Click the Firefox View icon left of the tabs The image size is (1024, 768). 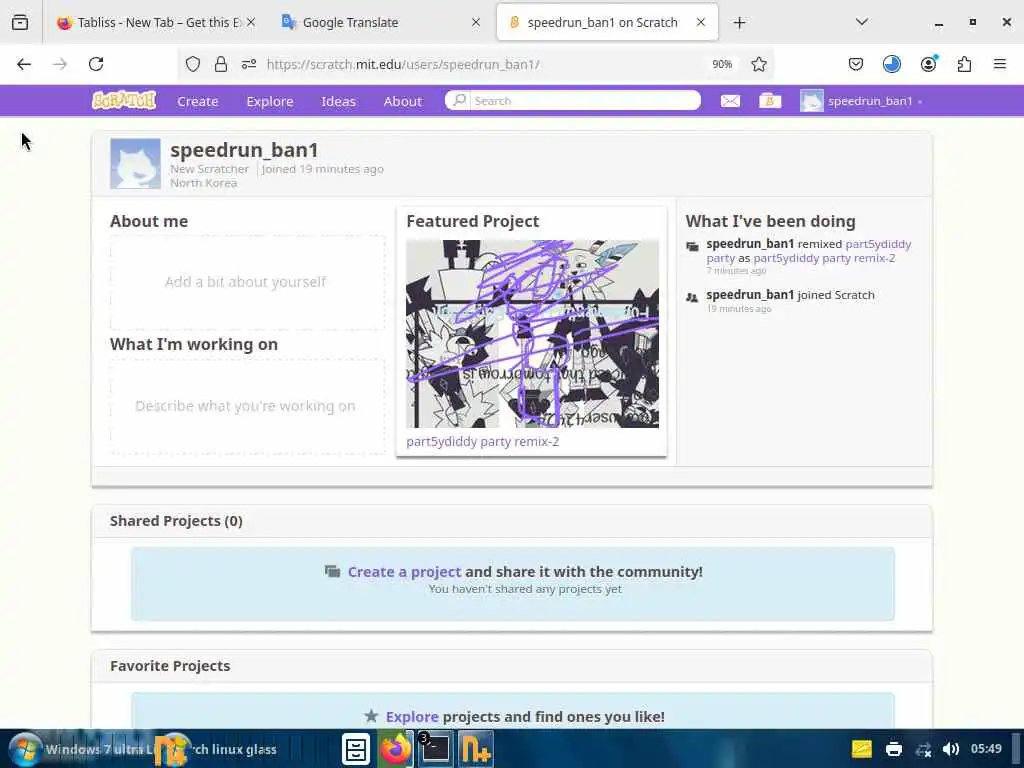pos(20,22)
